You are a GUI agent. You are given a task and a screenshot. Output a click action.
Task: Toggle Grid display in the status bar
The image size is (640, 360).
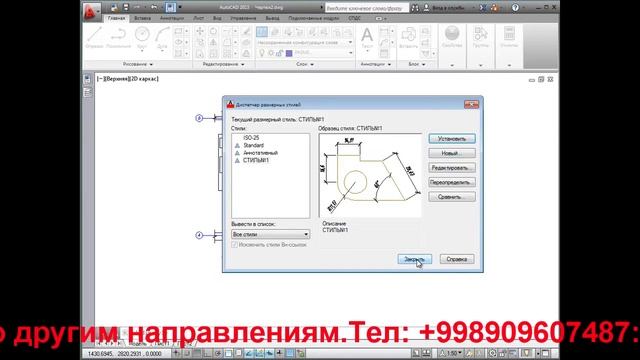pyautogui.click(x=197, y=353)
